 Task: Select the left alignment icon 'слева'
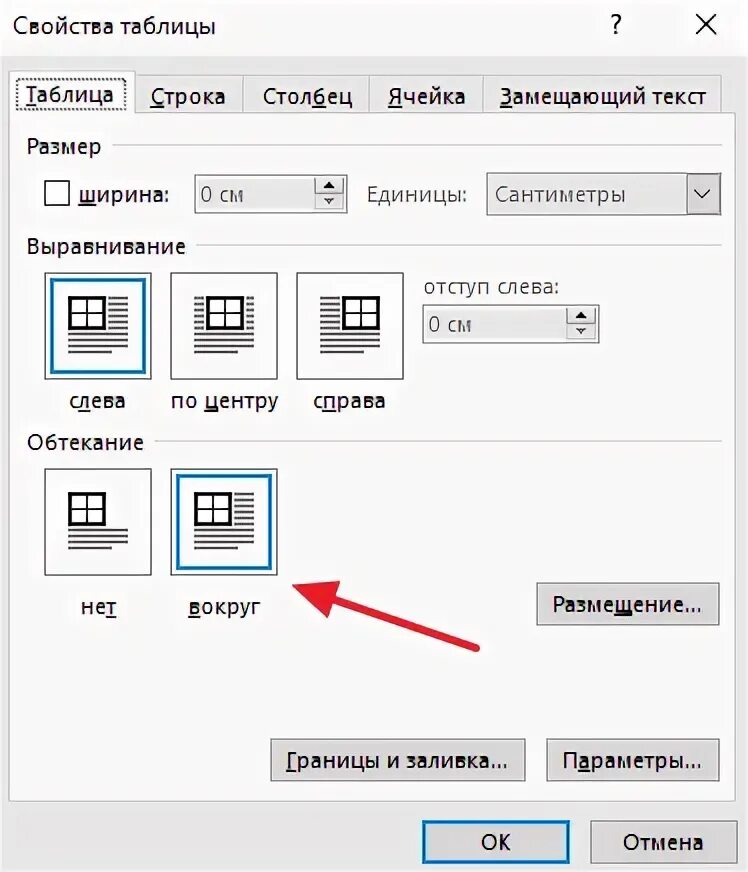[98, 326]
